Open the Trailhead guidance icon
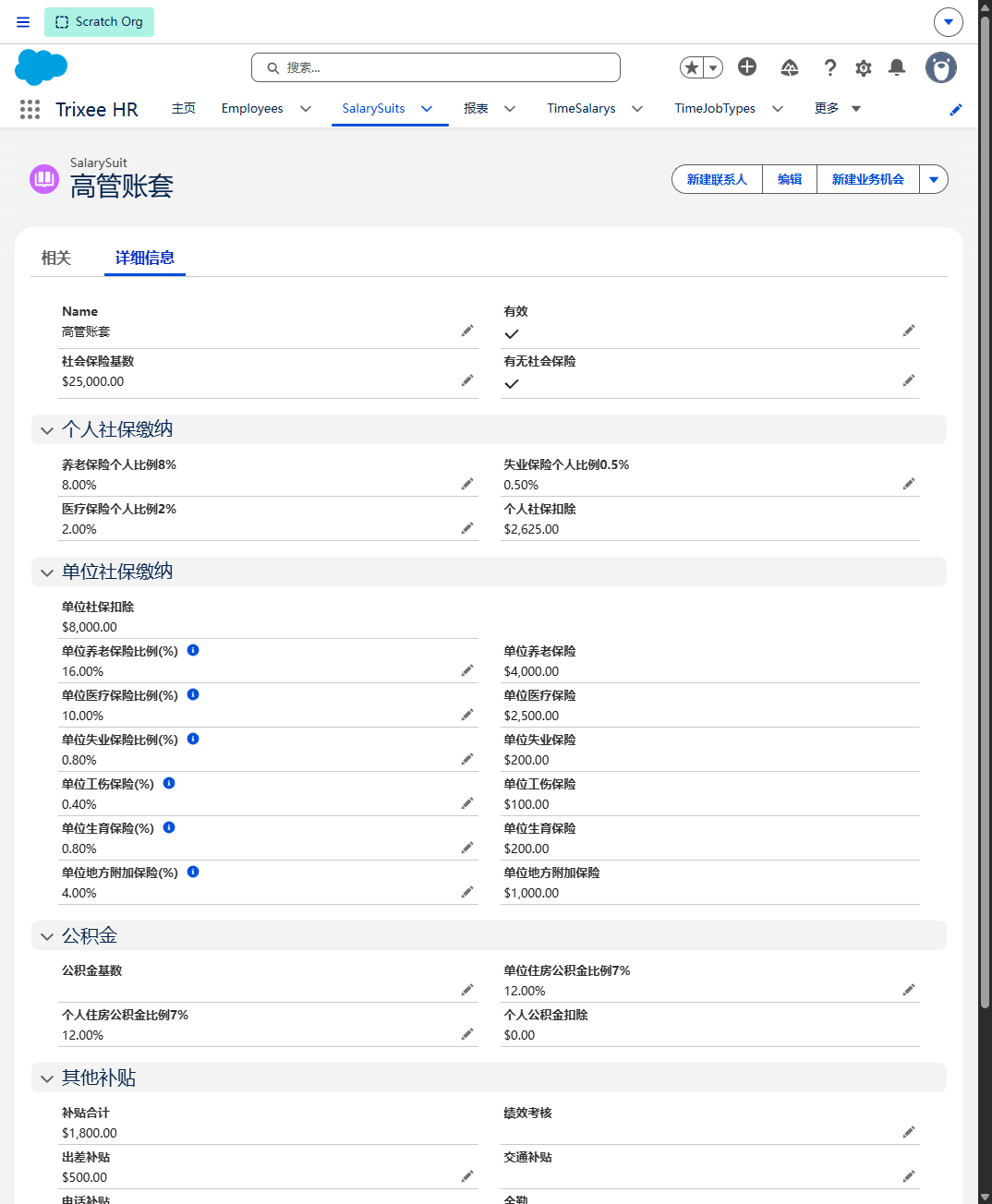This screenshot has height=1204, width=992. point(790,67)
